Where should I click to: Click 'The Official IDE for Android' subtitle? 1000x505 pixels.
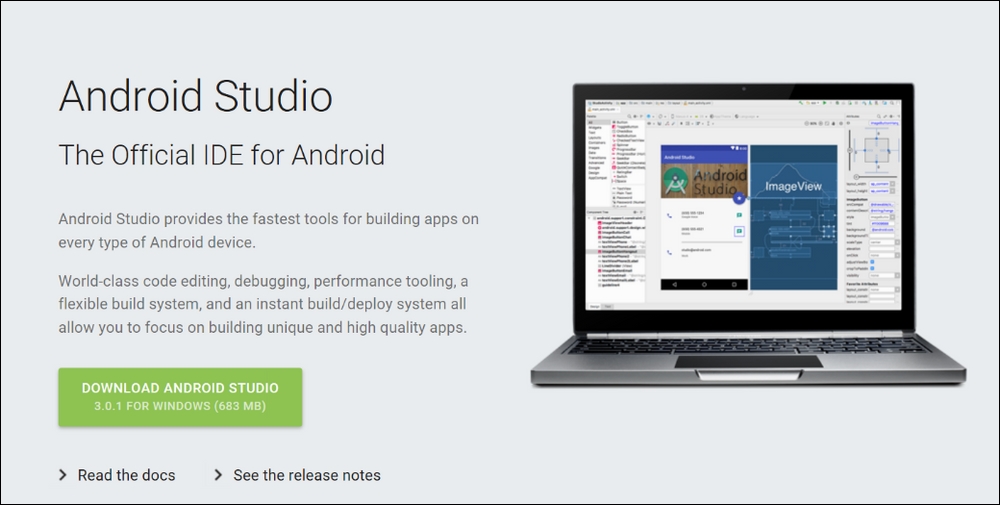pyautogui.click(x=222, y=155)
